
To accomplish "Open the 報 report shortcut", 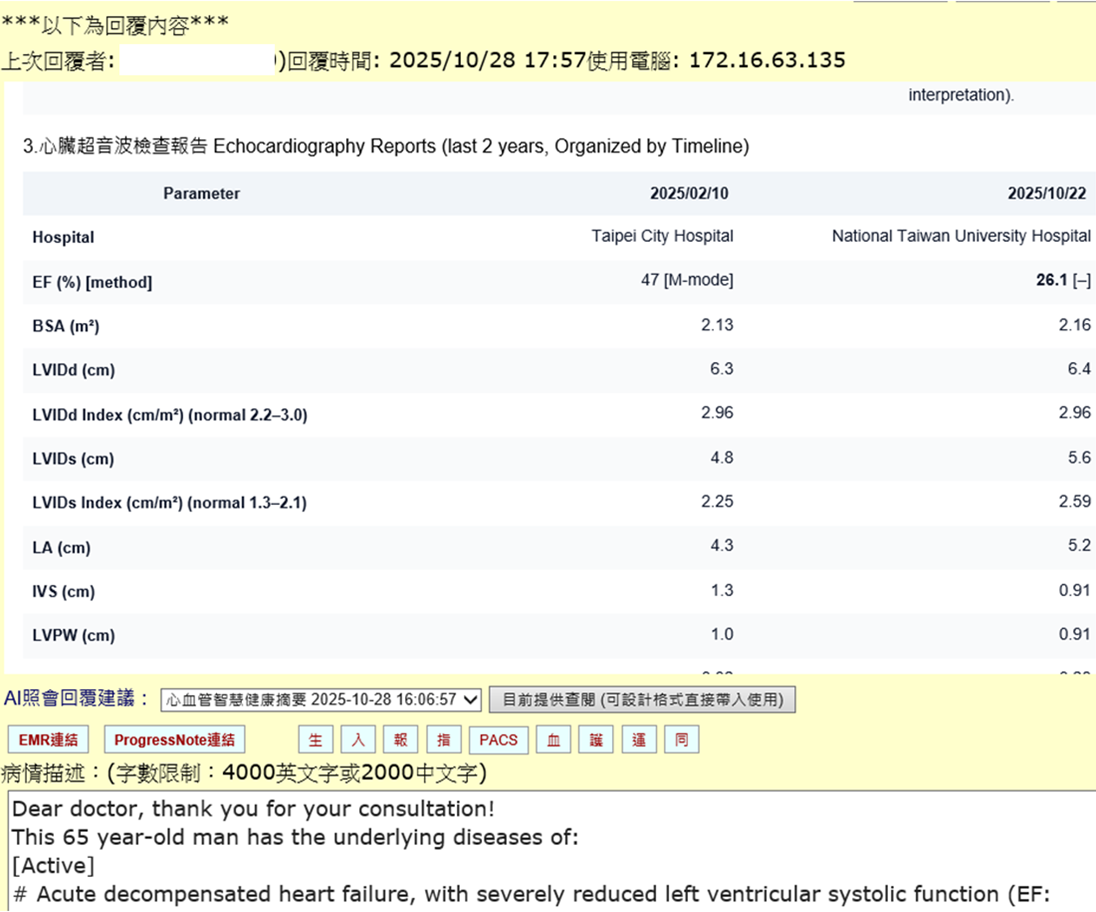I will point(401,740).
